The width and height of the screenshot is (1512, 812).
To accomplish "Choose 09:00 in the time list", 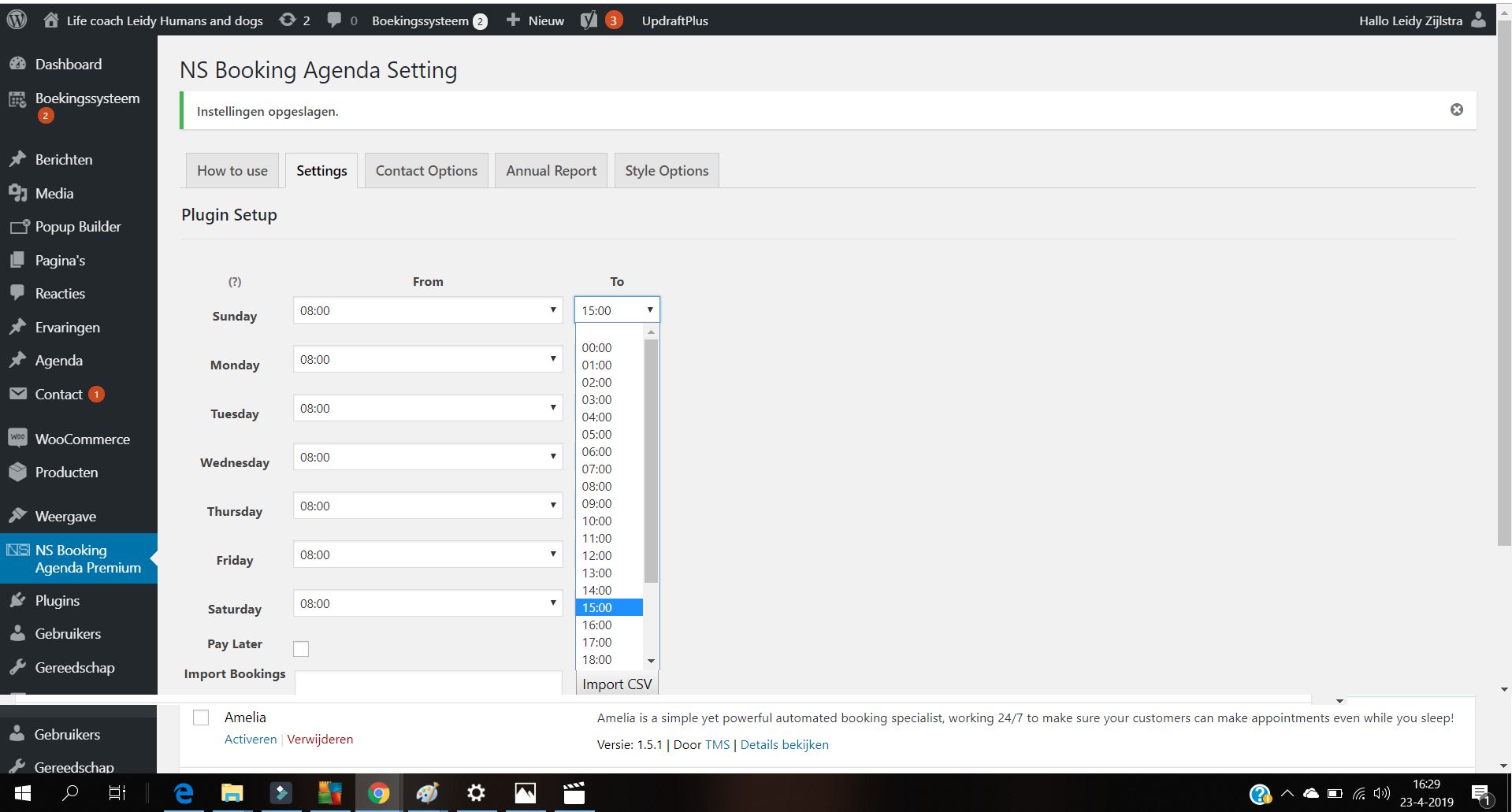I will coord(610,504).
